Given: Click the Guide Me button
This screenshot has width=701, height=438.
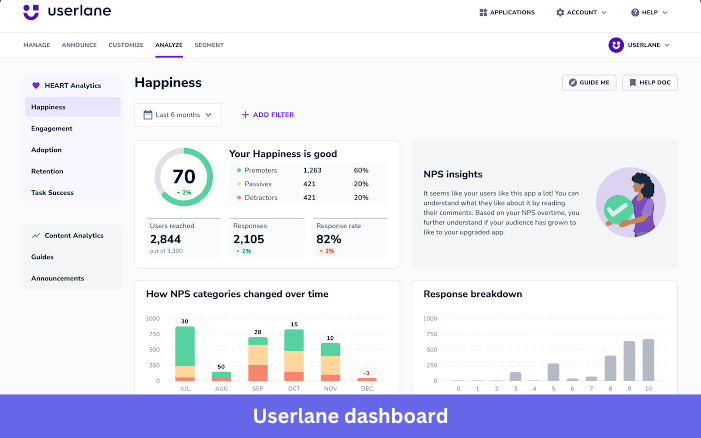Looking at the screenshot, I should click(589, 83).
